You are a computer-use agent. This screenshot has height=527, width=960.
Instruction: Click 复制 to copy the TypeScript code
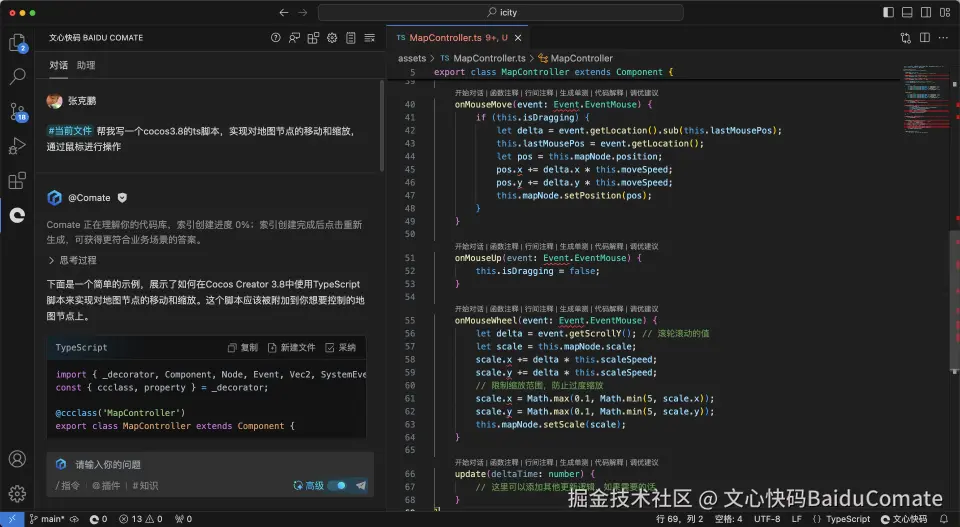pyautogui.click(x=242, y=348)
